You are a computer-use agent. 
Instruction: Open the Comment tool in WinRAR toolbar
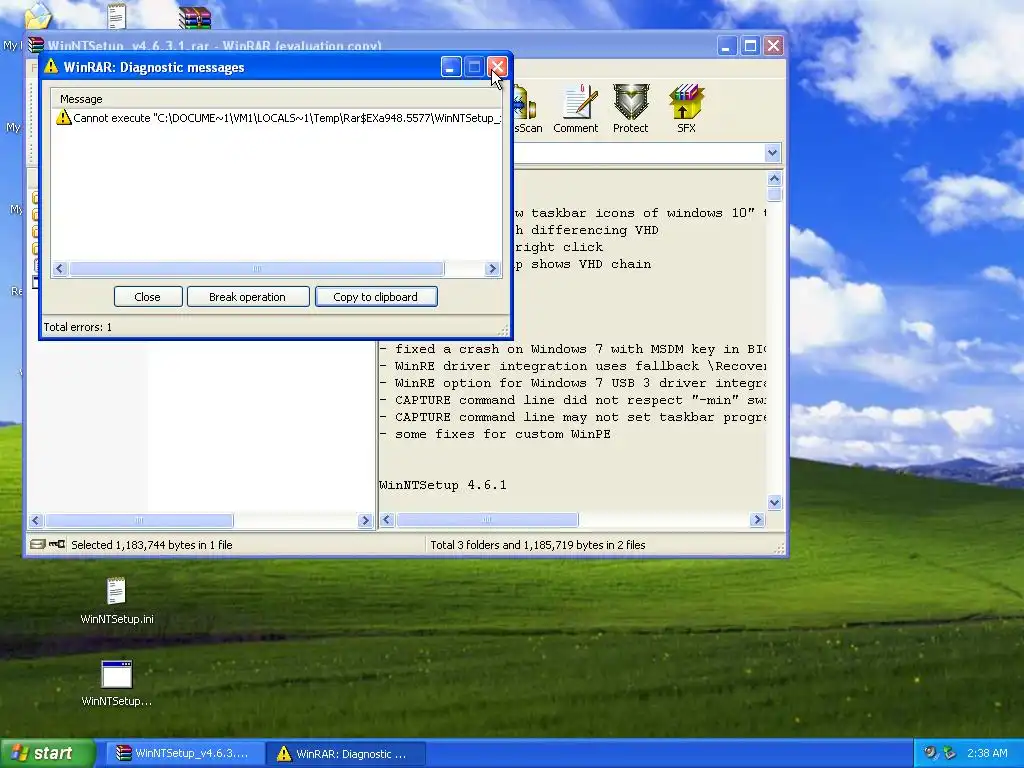(575, 109)
